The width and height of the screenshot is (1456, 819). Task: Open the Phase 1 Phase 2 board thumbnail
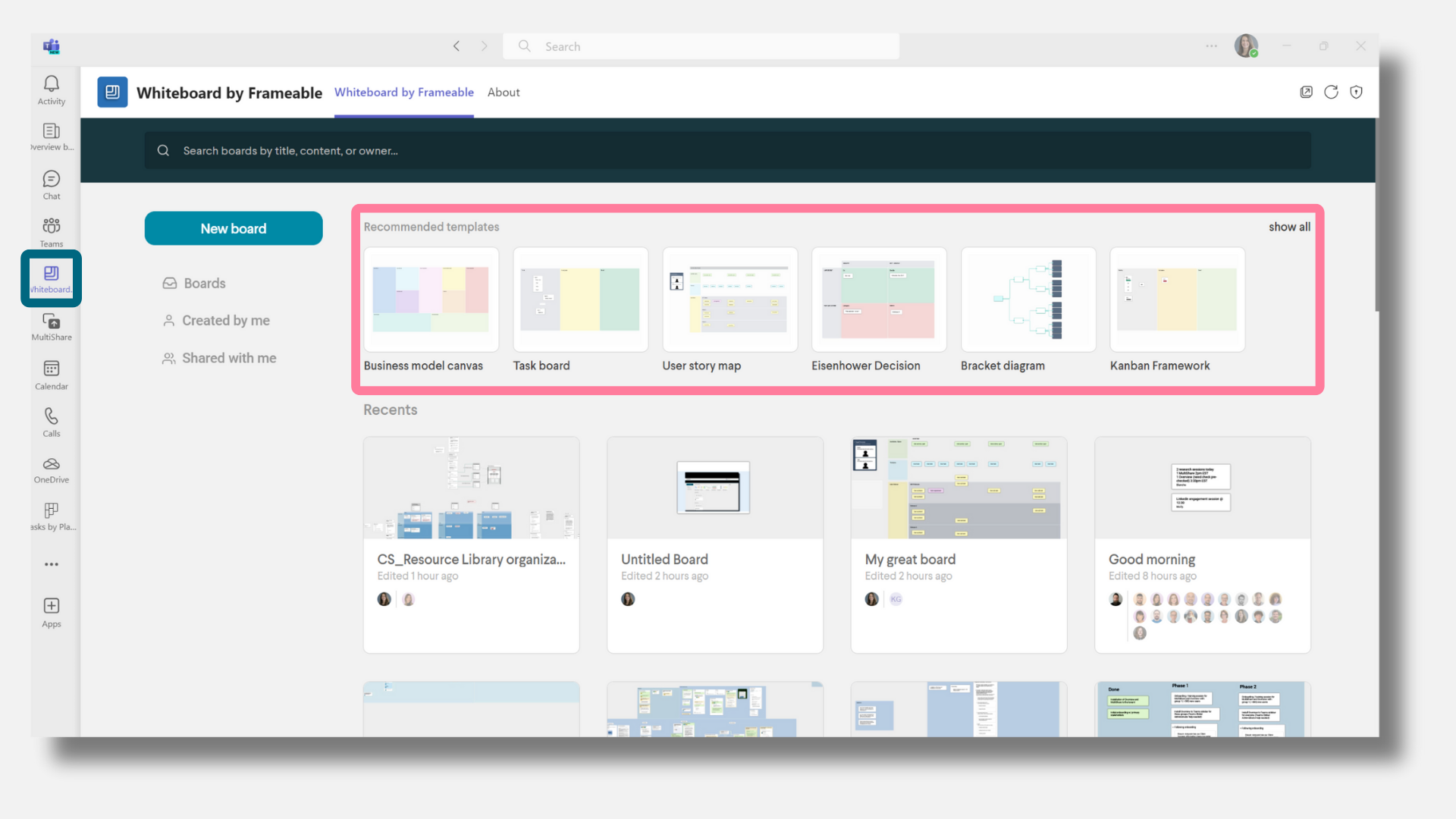(x=1203, y=709)
